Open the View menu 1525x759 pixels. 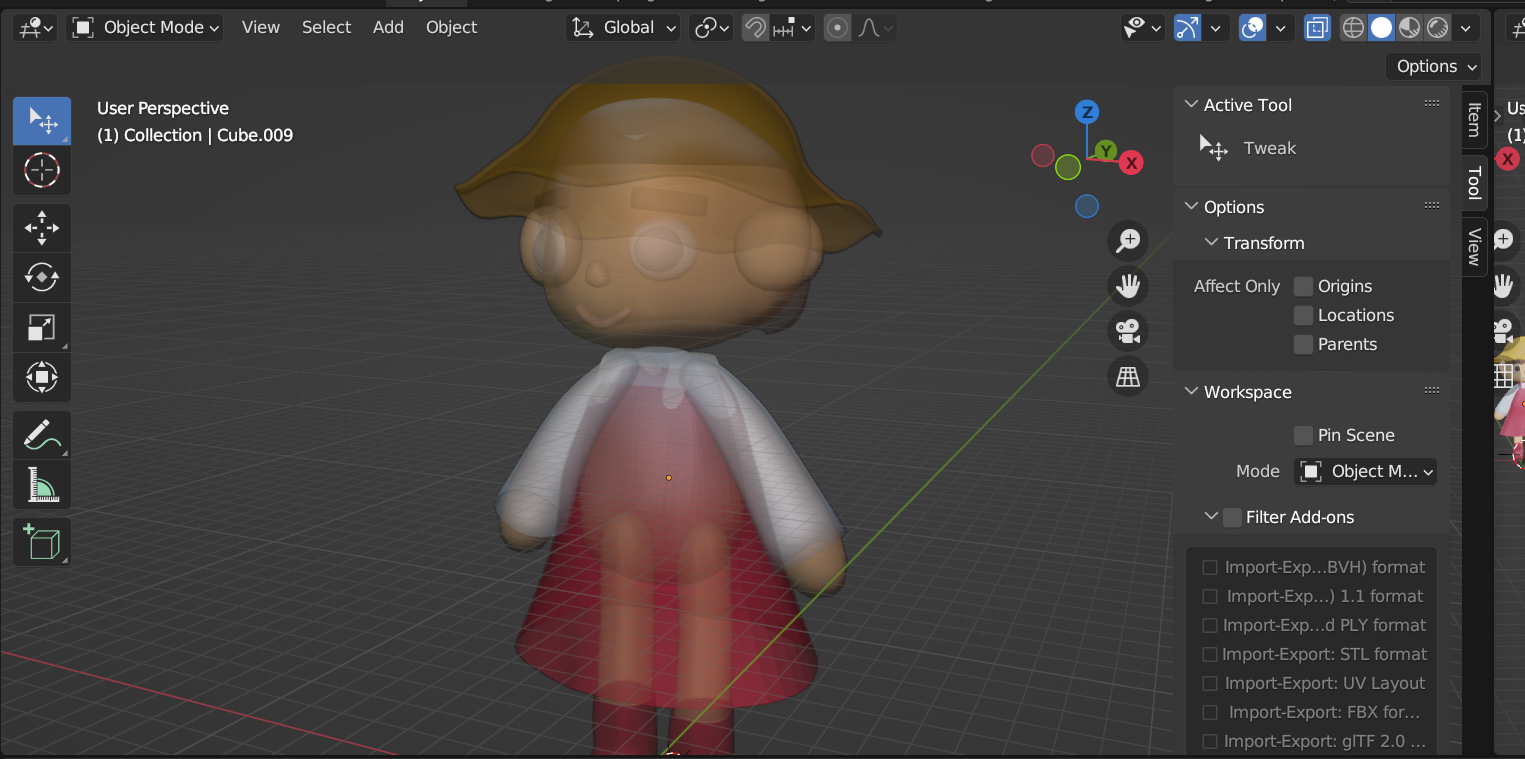click(x=260, y=28)
